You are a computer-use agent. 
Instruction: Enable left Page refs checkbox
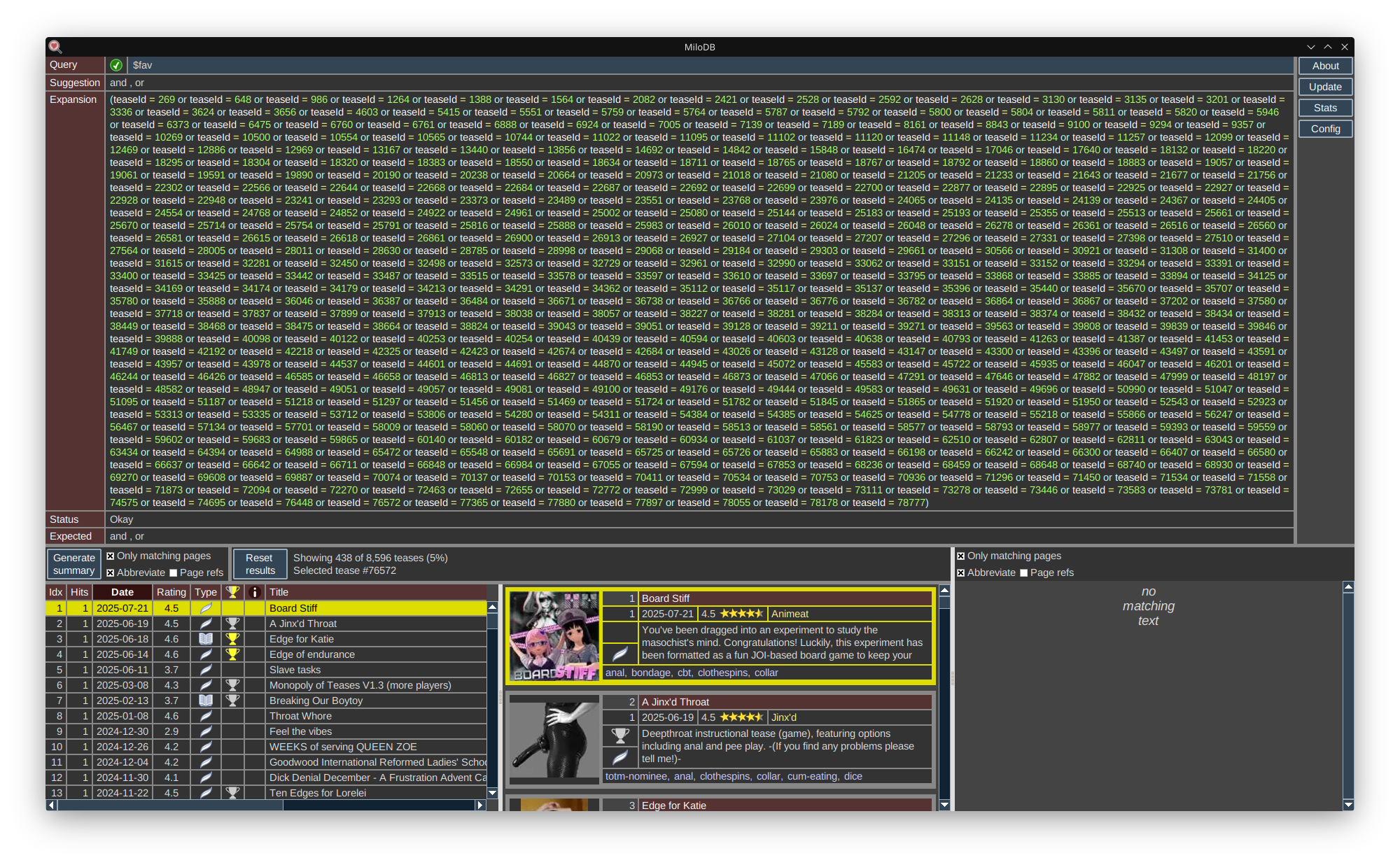pos(174,573)
